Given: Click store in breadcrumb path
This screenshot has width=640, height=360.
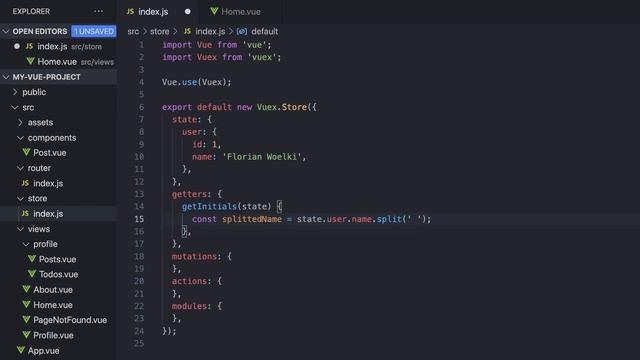Looking at the screenshot, I should point(160,31).
